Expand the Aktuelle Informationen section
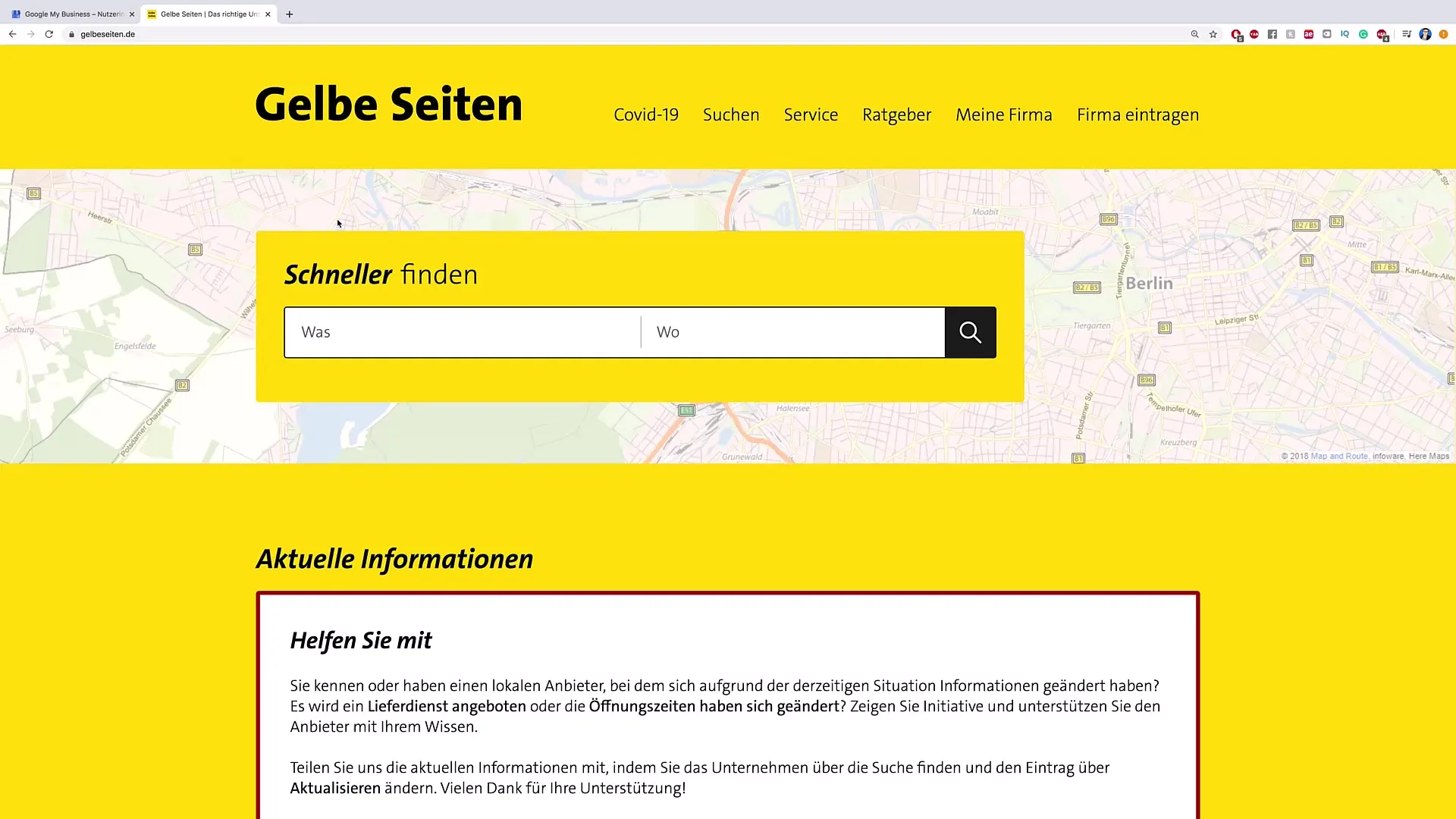The image size is (1456, 819). point(396,559)
